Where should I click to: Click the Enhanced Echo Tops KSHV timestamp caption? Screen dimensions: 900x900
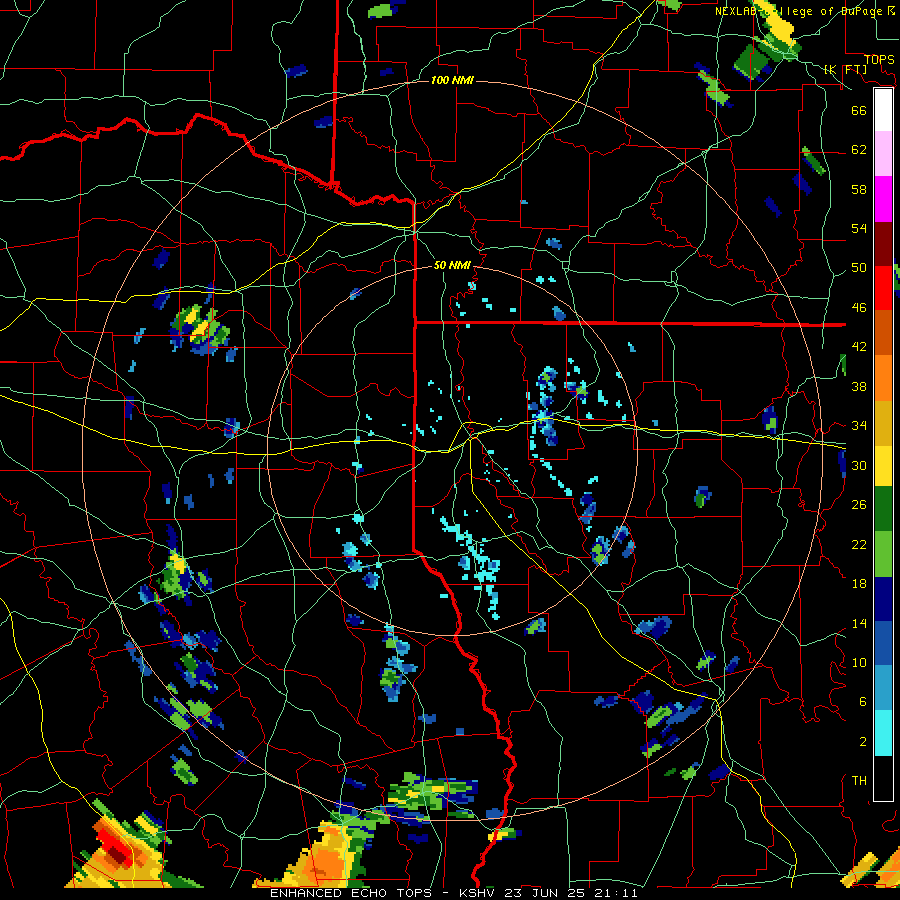(x=453, y=893)
